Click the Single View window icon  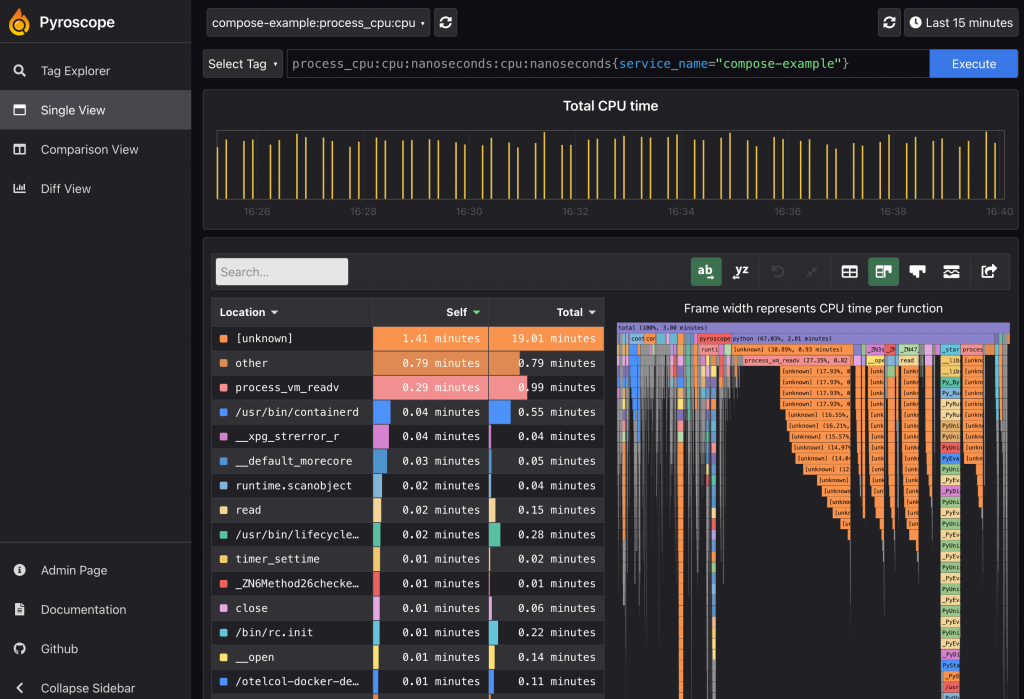pos(20,110)
